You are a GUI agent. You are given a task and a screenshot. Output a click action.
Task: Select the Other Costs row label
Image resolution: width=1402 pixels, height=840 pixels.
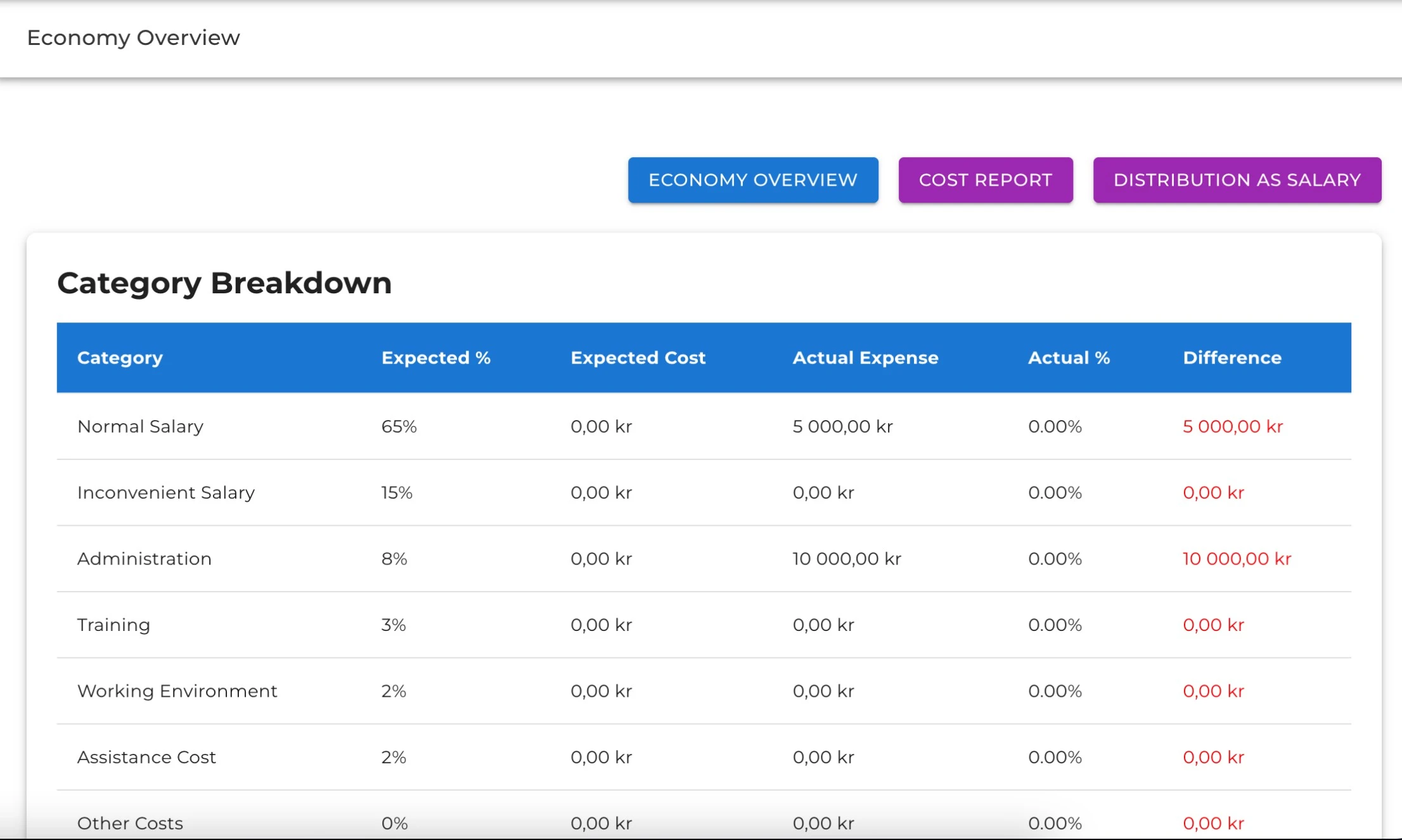(x=130, y=823)
